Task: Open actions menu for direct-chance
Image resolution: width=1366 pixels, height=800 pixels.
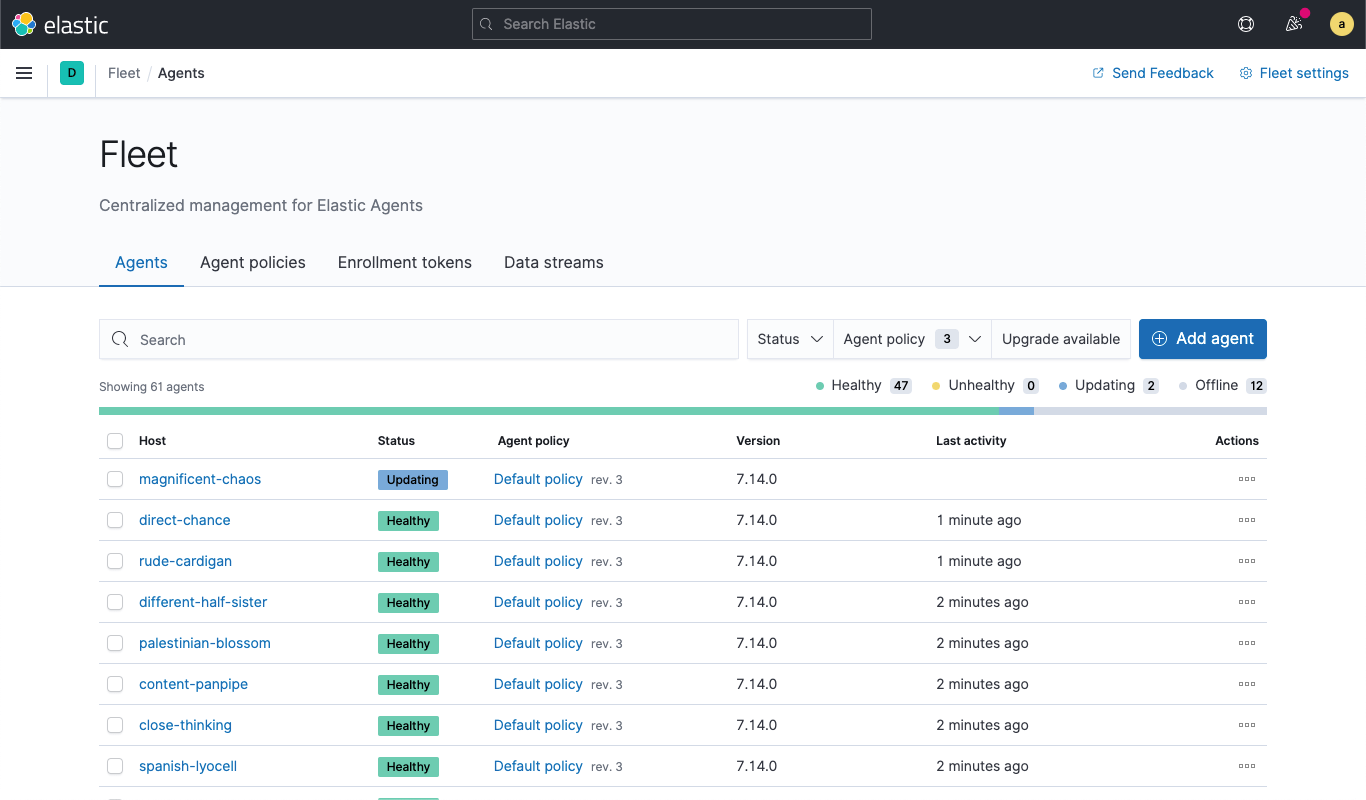Action: pos(1247,520)
